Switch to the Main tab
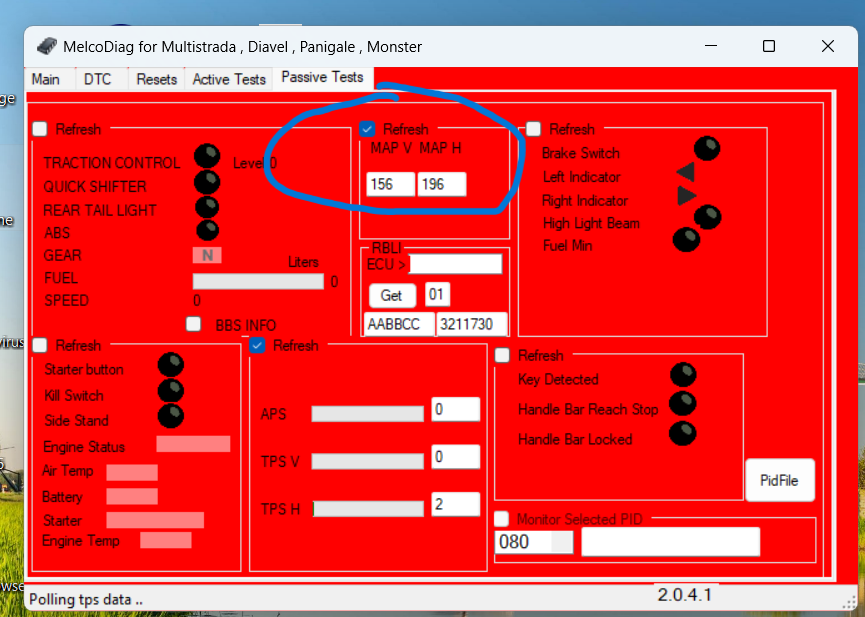The width and height of the screenshot is (865, 617). tap(45, 79)
